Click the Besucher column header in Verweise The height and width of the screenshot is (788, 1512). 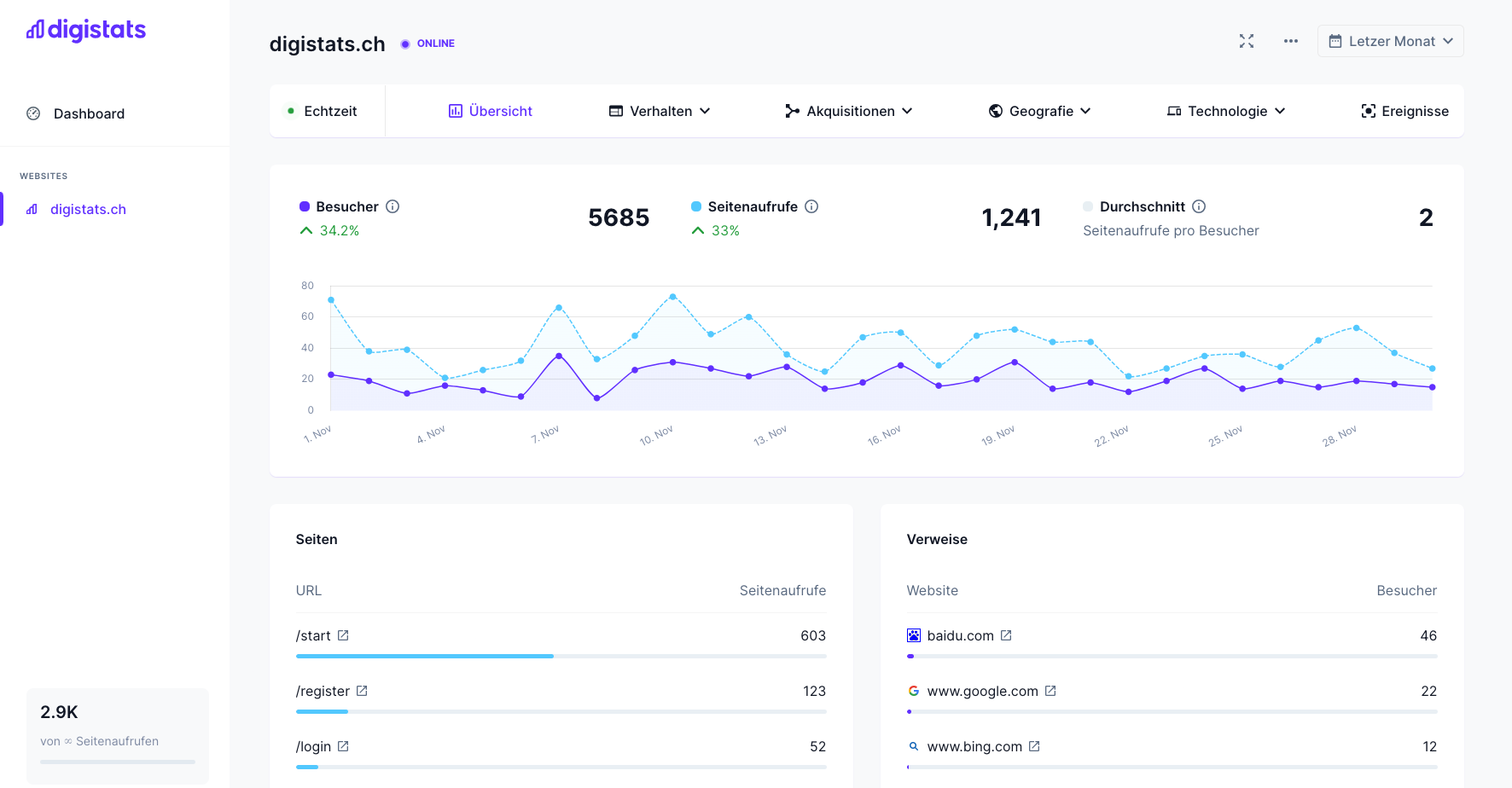click(x=1407, y=590)
